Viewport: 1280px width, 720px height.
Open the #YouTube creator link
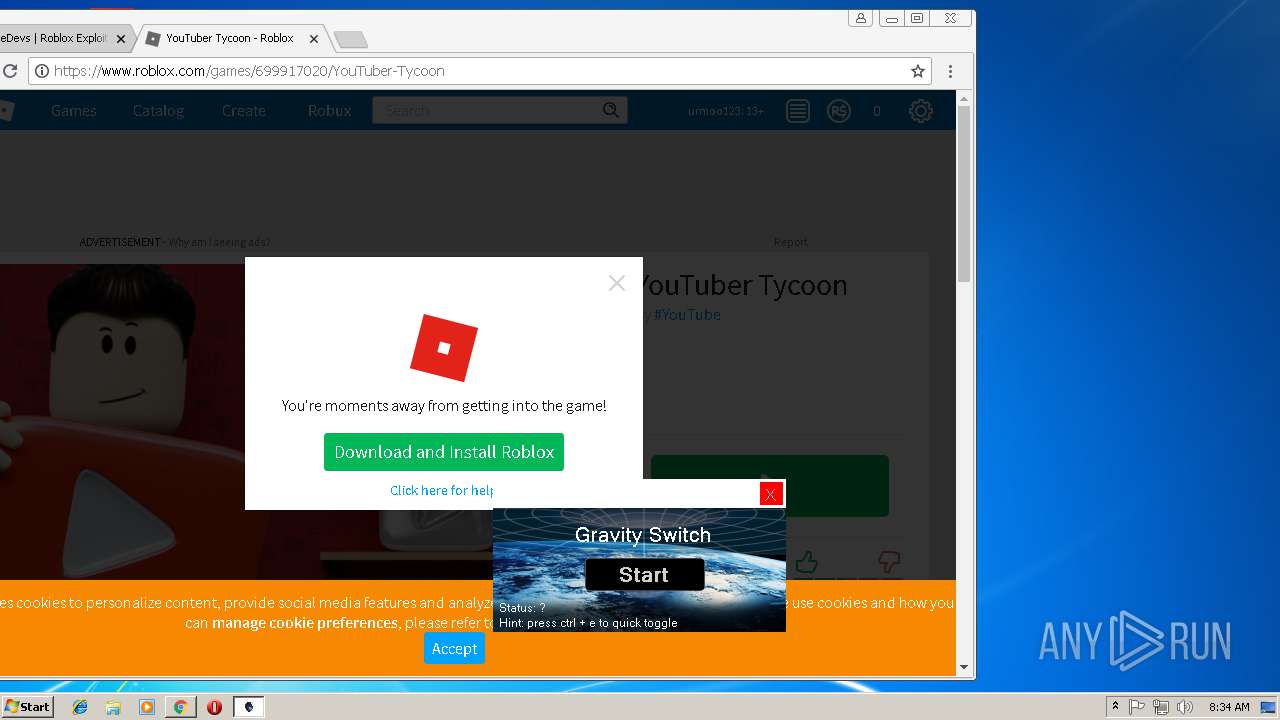(687, 314)
